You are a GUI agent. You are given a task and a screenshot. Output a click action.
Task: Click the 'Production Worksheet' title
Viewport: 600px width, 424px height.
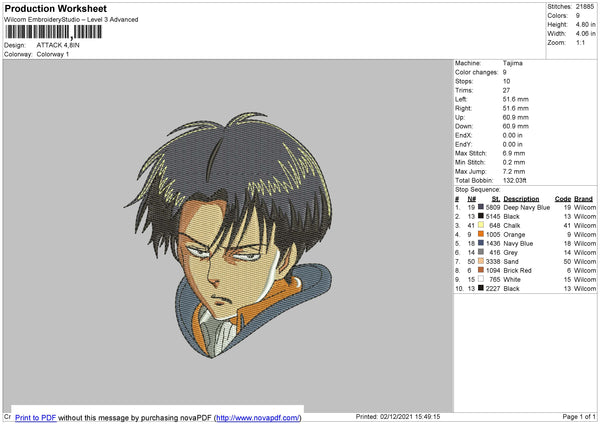point(55,8)
